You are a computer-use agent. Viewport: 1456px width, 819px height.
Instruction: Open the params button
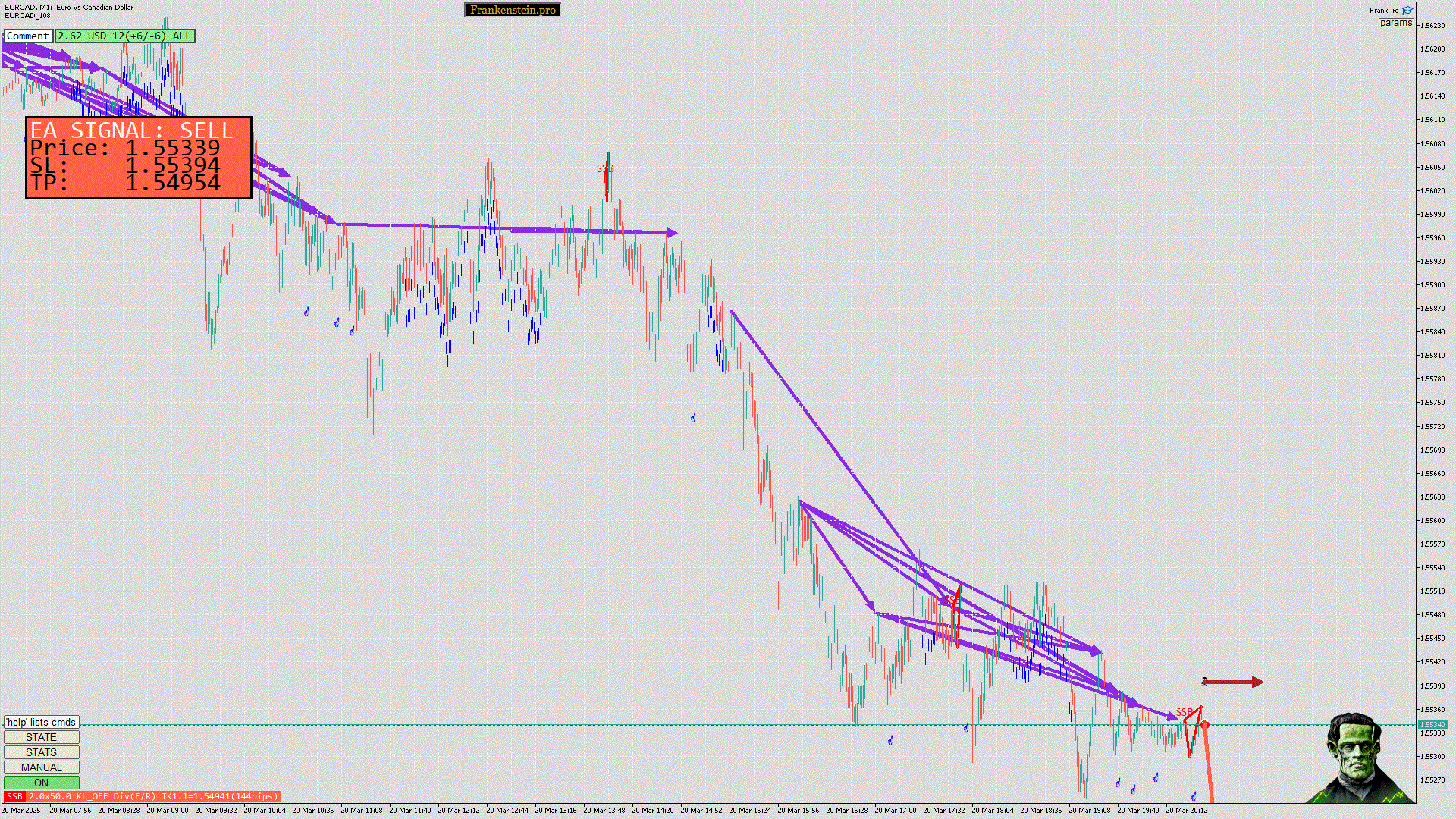point(1395,23)
